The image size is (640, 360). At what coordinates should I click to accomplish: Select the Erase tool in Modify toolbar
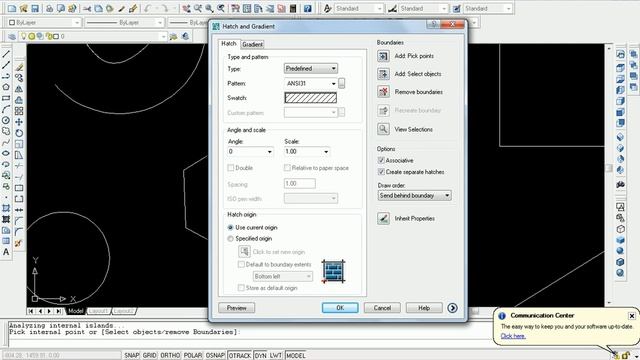point(19,67)
